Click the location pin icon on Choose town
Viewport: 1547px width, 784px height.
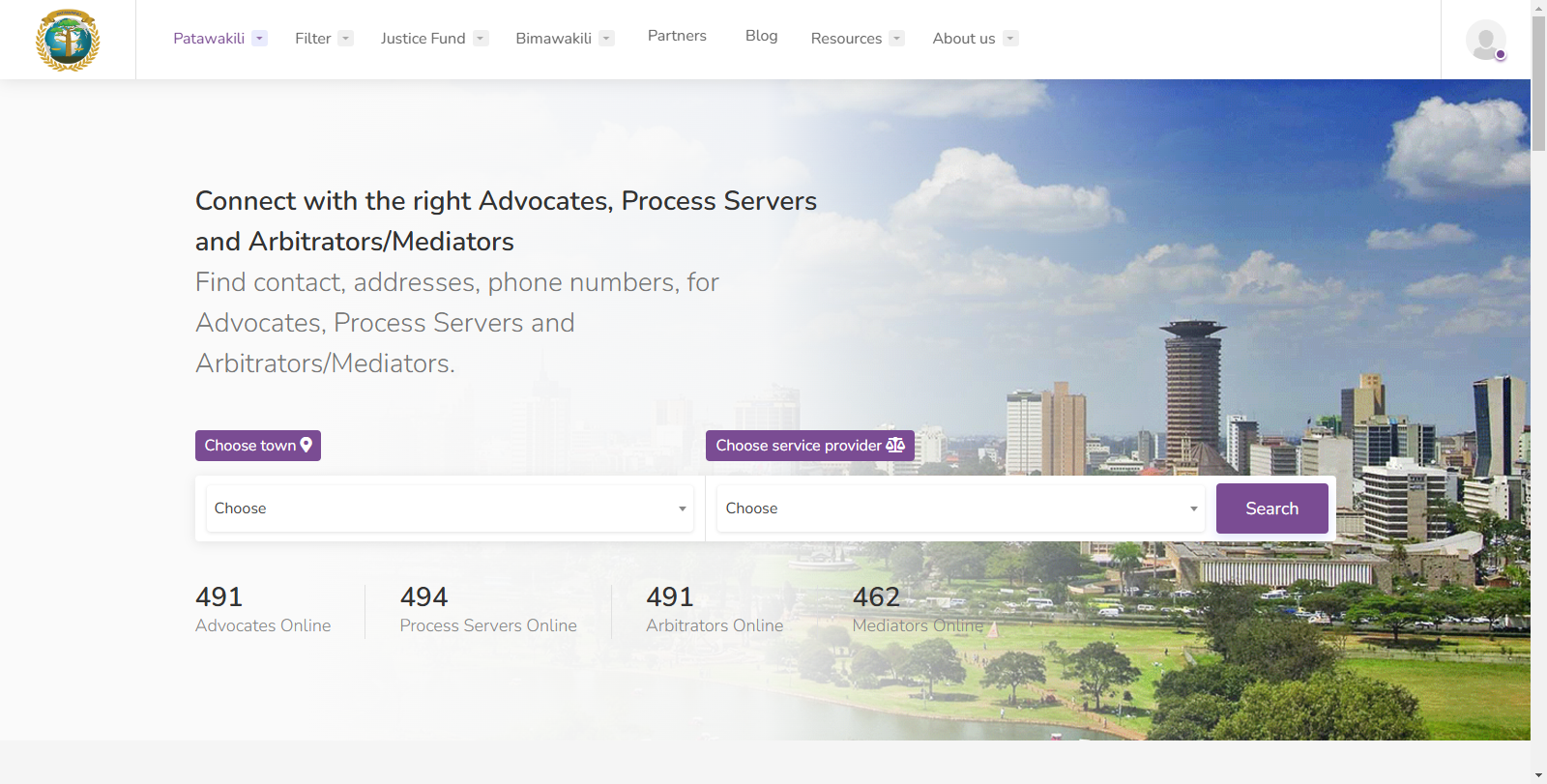[306, 445]
